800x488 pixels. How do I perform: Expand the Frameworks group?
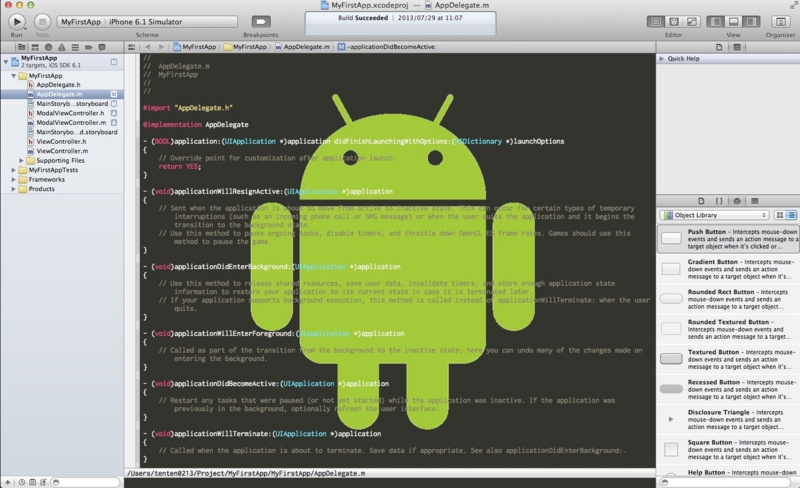tap(14, 179)
